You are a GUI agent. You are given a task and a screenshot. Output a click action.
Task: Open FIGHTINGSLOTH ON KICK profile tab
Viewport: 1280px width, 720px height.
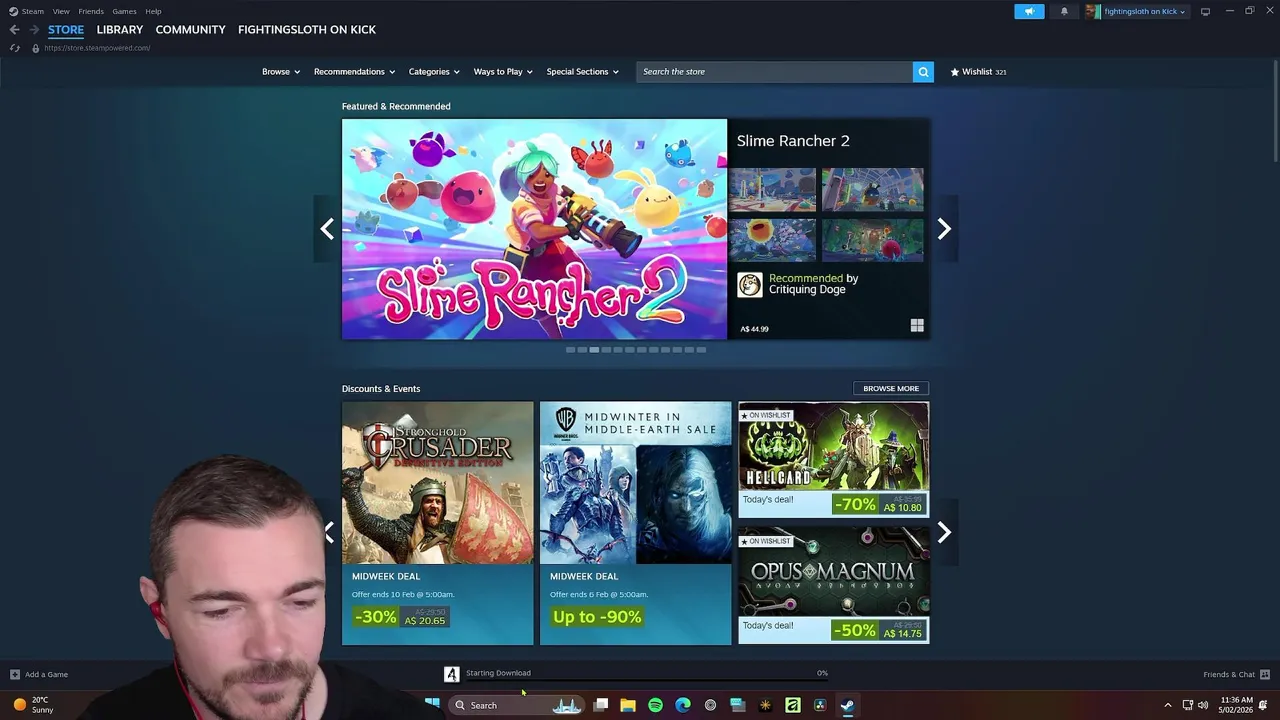pyautogui.click(x=307, y=30)
